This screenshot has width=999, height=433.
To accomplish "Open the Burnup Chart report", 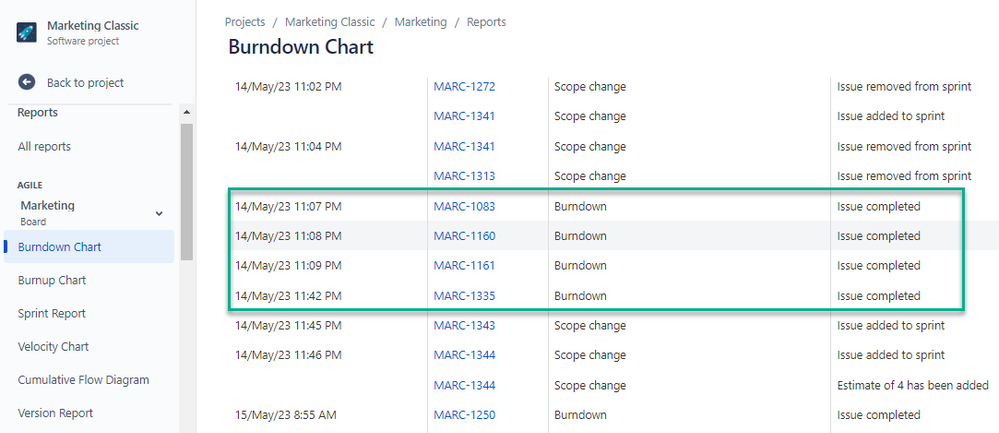I will click(x=52, y=280).
